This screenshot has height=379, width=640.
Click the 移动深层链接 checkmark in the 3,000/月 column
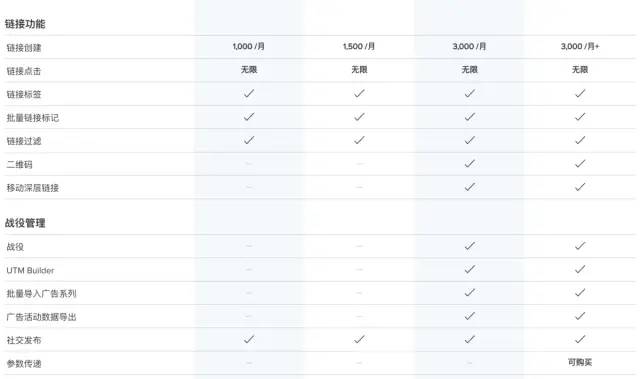click(x=469, y=187)
